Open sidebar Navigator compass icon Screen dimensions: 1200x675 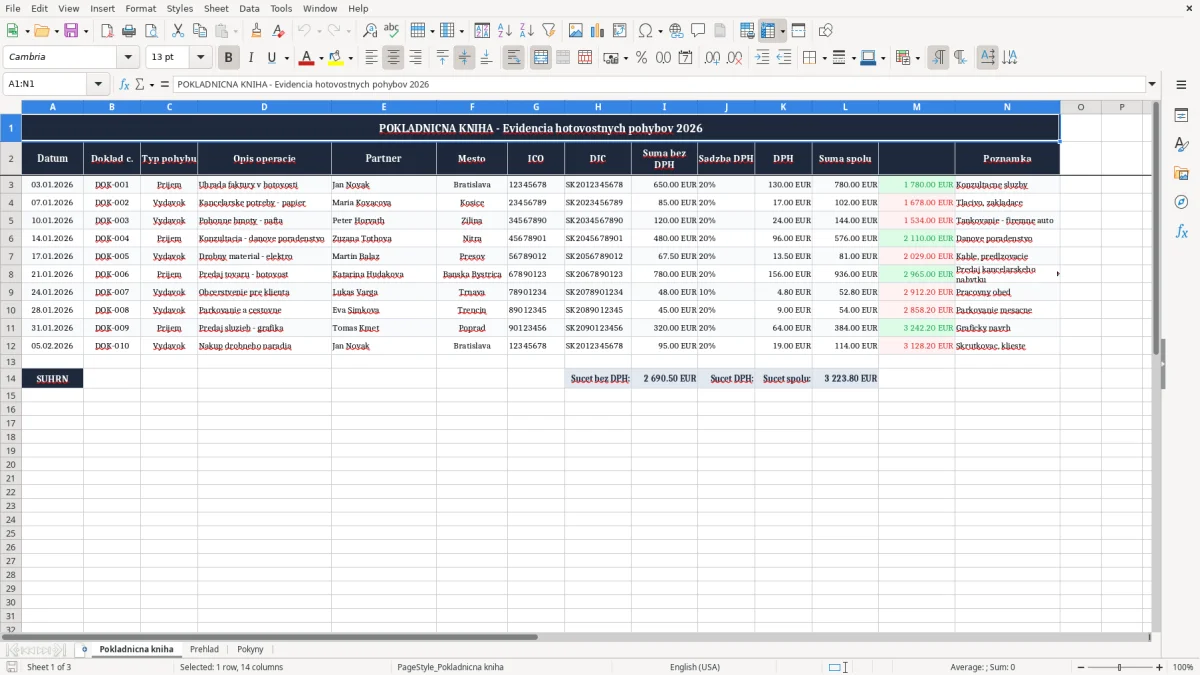[1181, 202]
